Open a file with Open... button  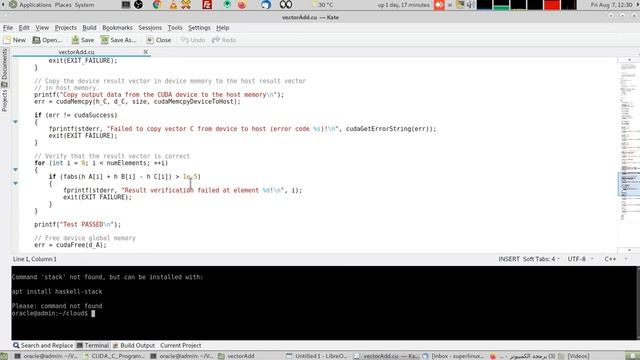pos(47,40)
